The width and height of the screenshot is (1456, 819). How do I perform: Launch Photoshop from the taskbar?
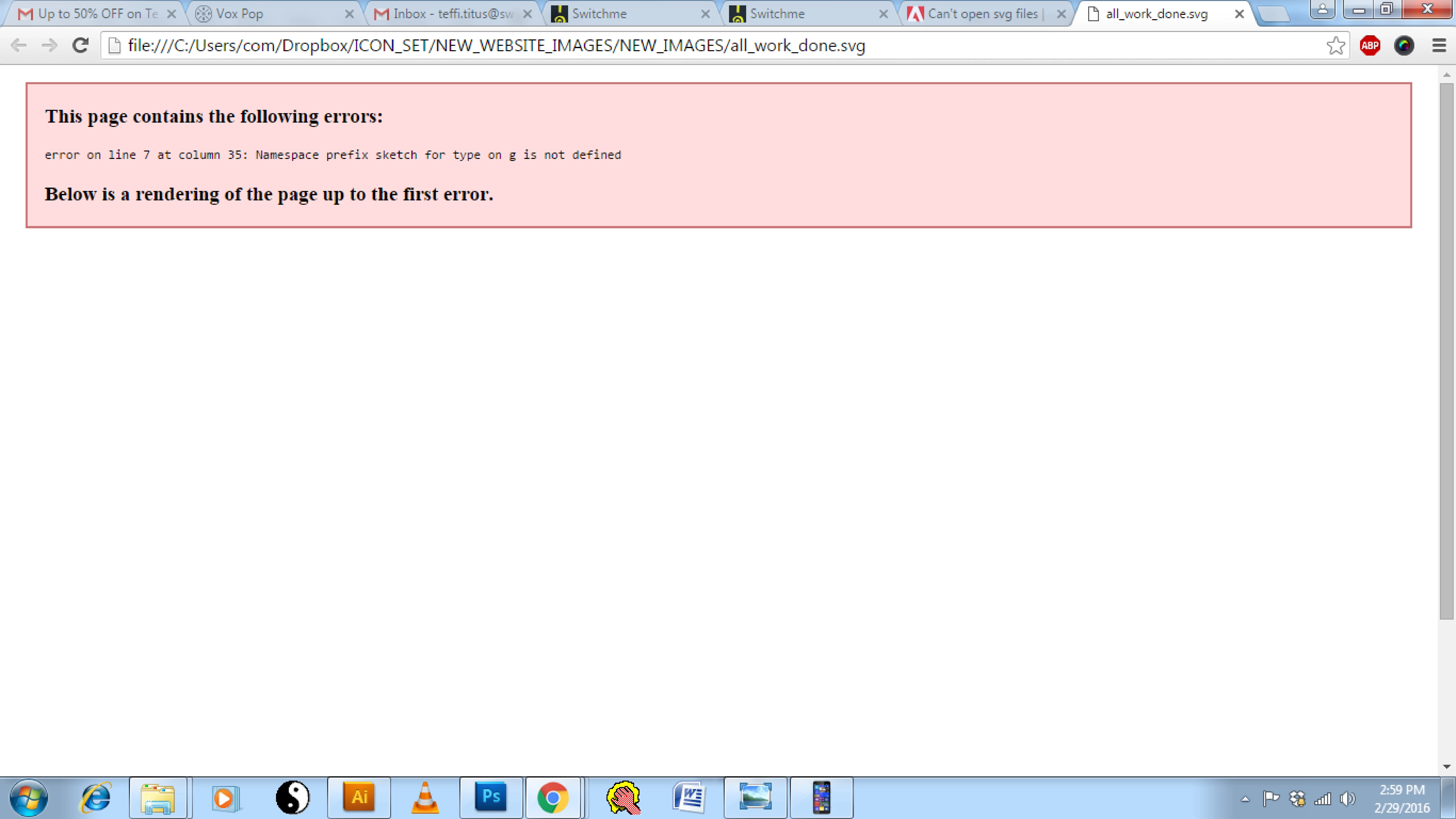(x=491, y=798)
